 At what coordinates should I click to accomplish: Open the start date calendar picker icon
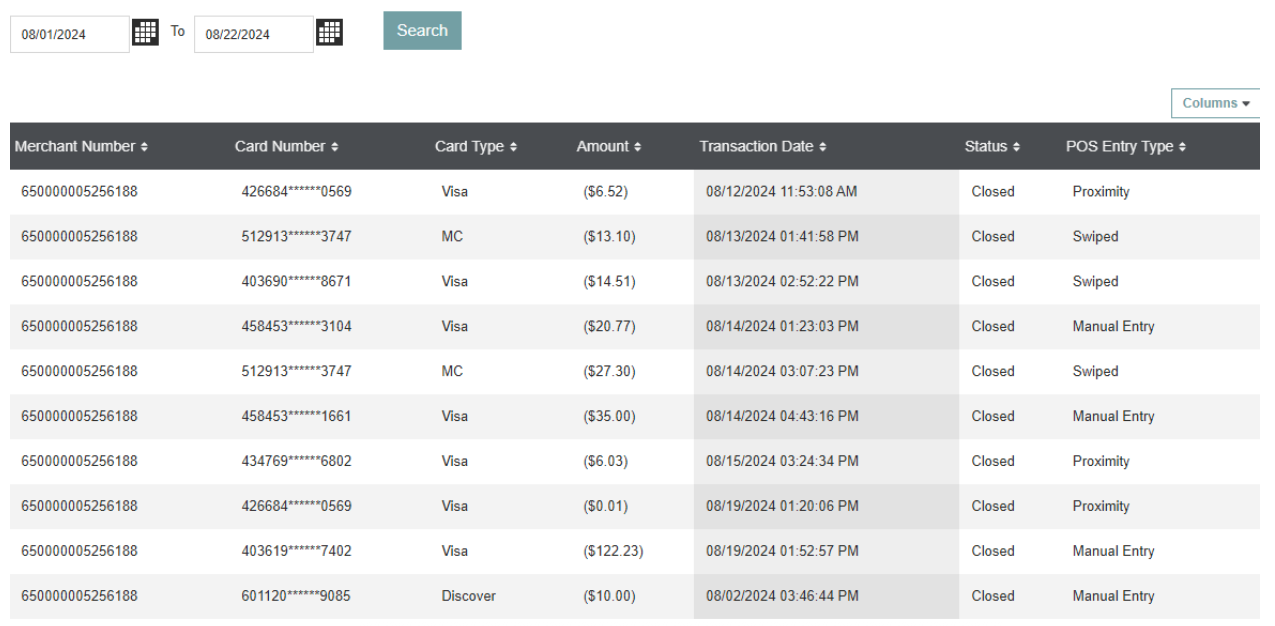[x=146, y=32]
